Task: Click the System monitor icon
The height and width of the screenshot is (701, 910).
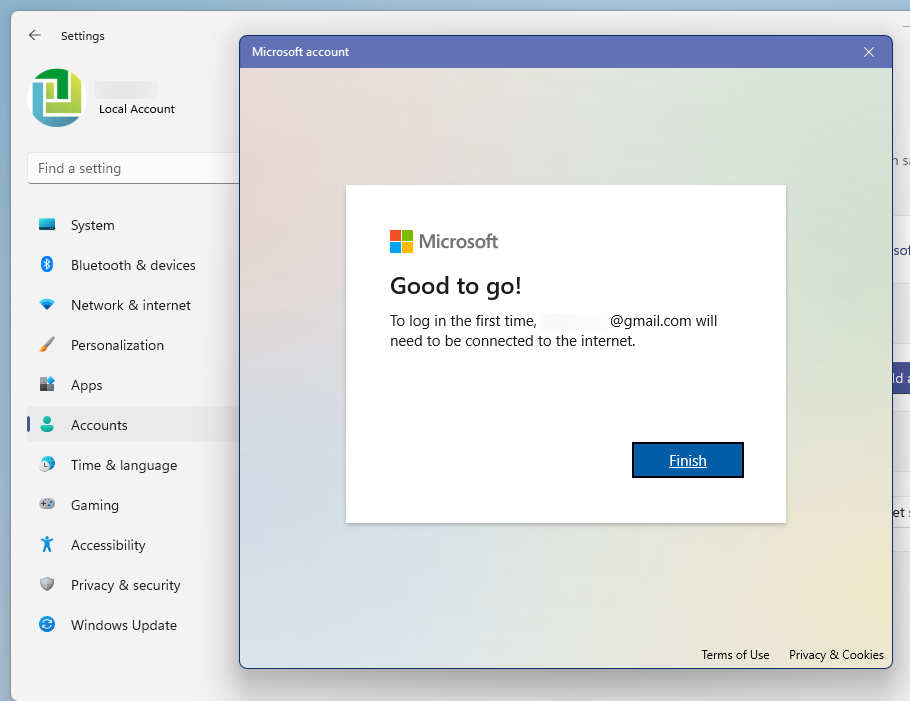Action: tap(47, 225)
